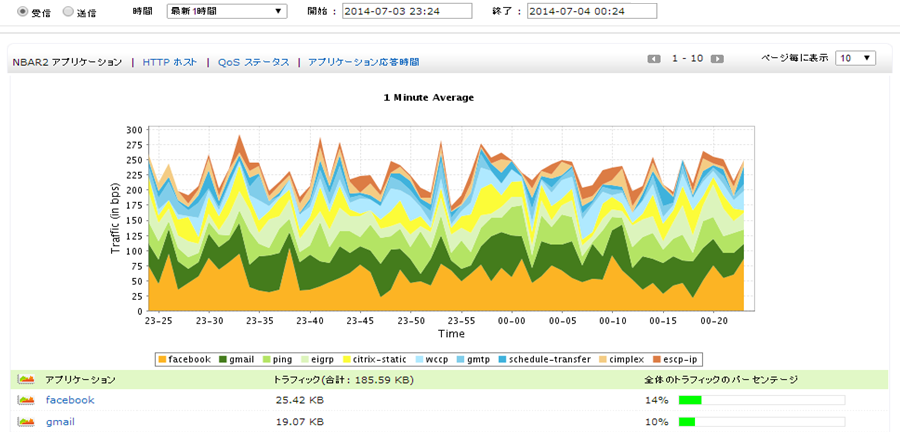Click citrix-static legend color swatch
Viewport: 900px width, 432px height.
348,360
